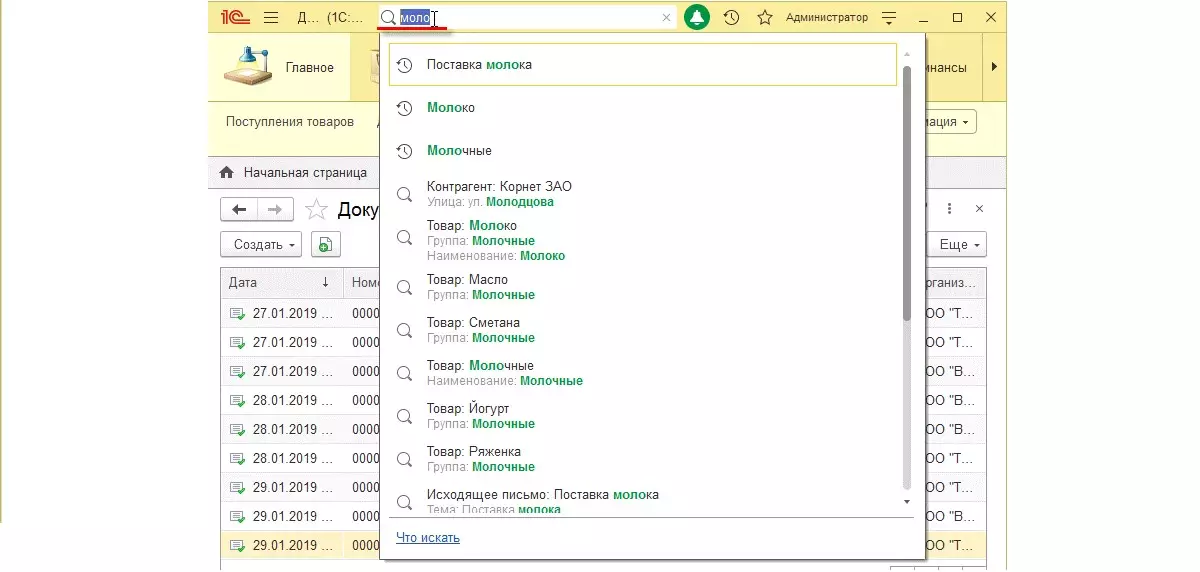Open favorites star in title bar
The image size is (1200, 572).
[765, 17]
